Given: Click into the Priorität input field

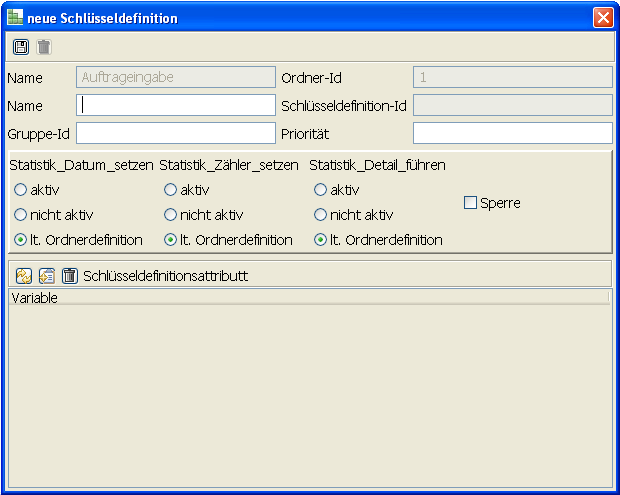Looking at the screenshot, I should click(512, 133).
